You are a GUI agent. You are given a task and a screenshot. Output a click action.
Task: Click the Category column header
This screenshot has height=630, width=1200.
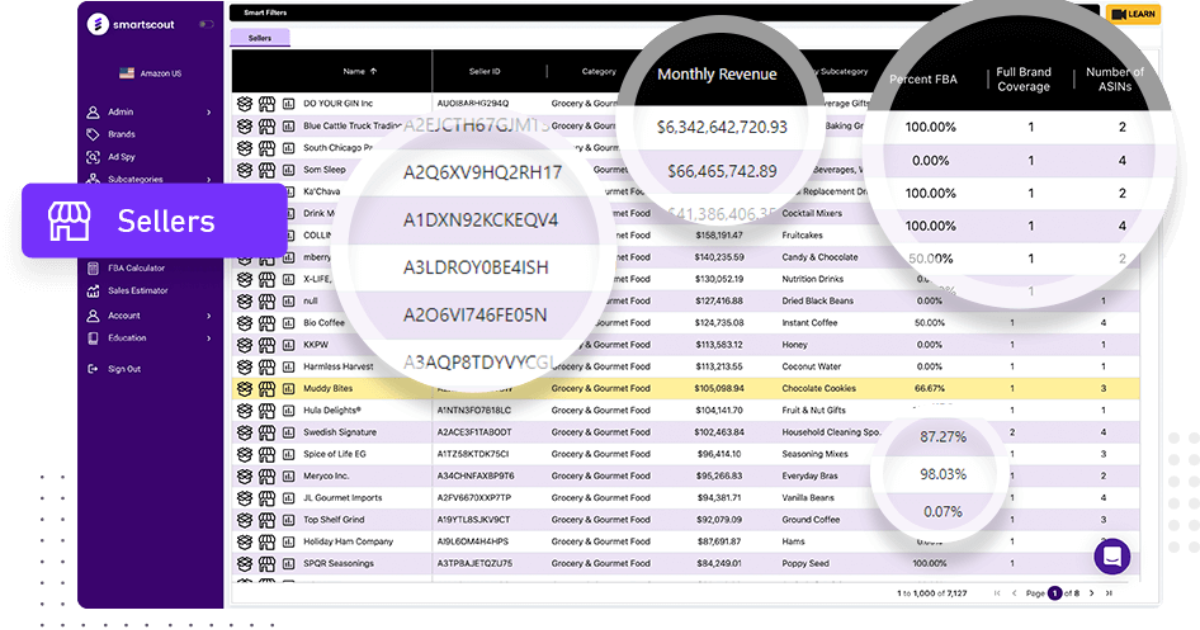[x=599, y=71]
